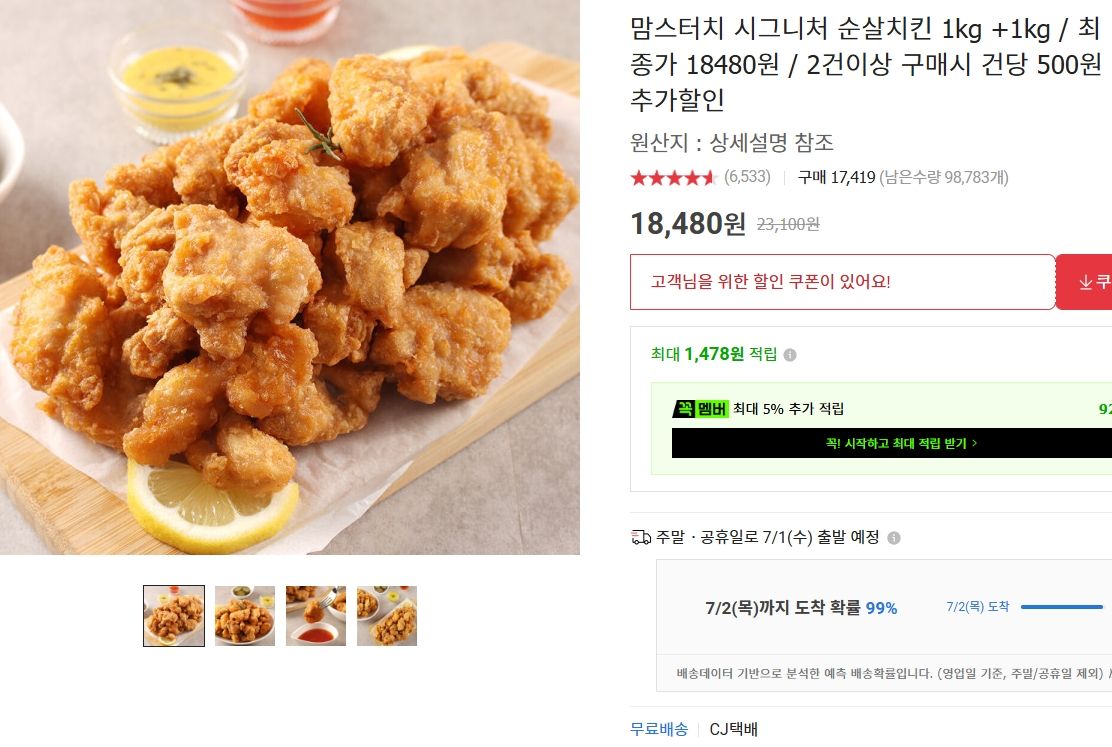Click the red coupon download button
The height and width of the screenshot is (747, 1112).
[1084, 282]
